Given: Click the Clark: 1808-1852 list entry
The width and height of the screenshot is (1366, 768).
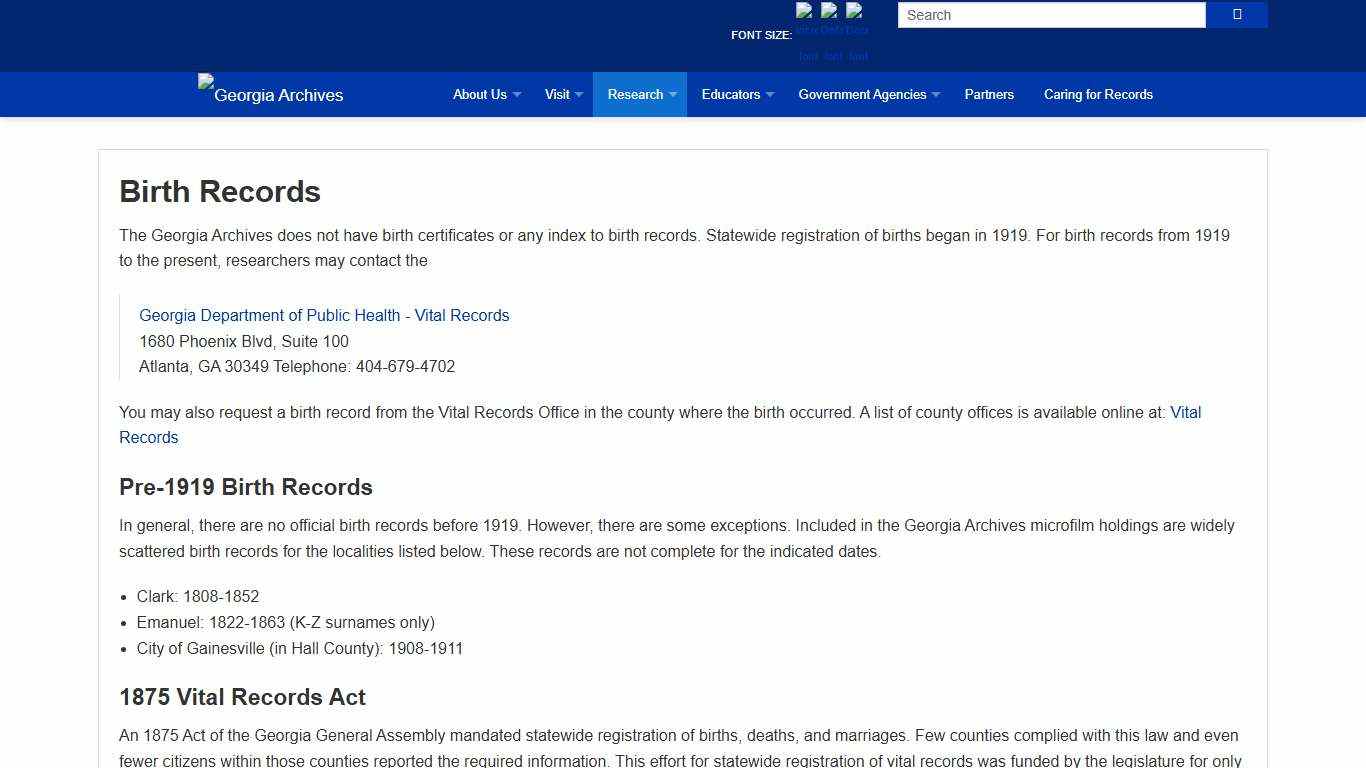Looking at the screenshot, I should (197, 596).
